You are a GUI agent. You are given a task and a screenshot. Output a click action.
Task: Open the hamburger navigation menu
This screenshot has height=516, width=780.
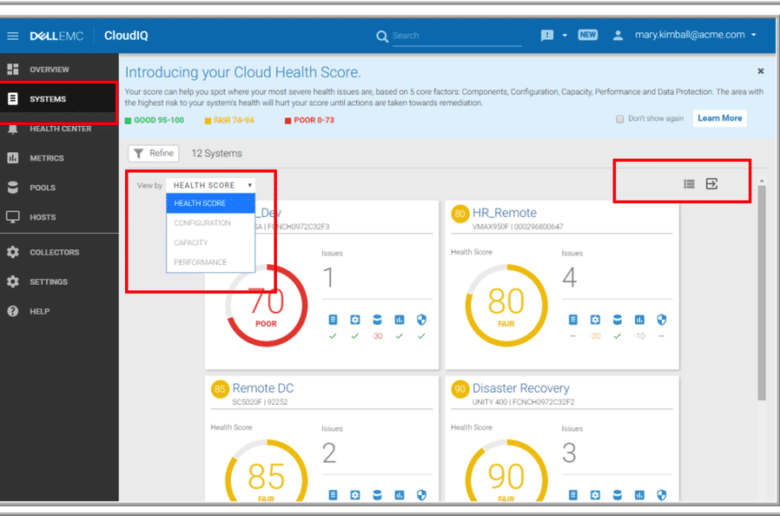coord(12,36)
